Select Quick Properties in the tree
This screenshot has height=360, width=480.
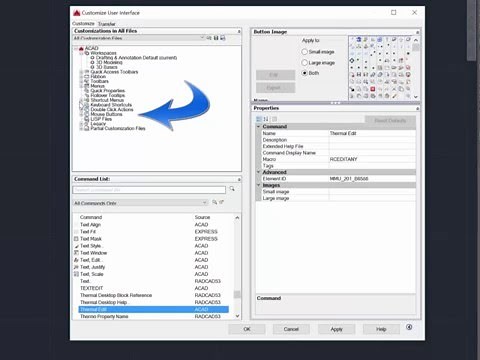tap(108, 91)
